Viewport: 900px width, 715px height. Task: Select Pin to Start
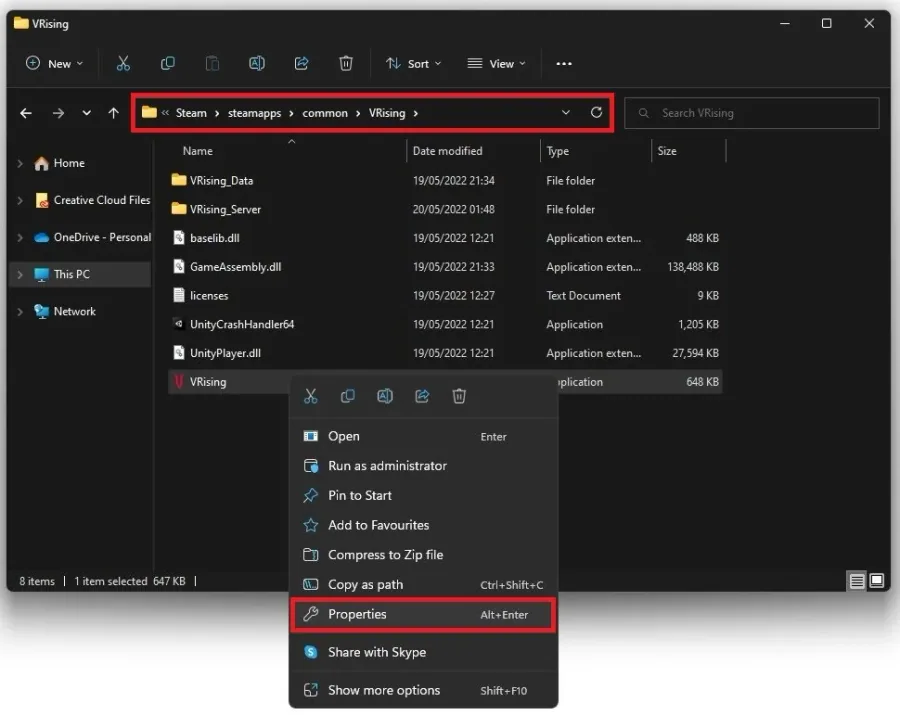point(423,496)
